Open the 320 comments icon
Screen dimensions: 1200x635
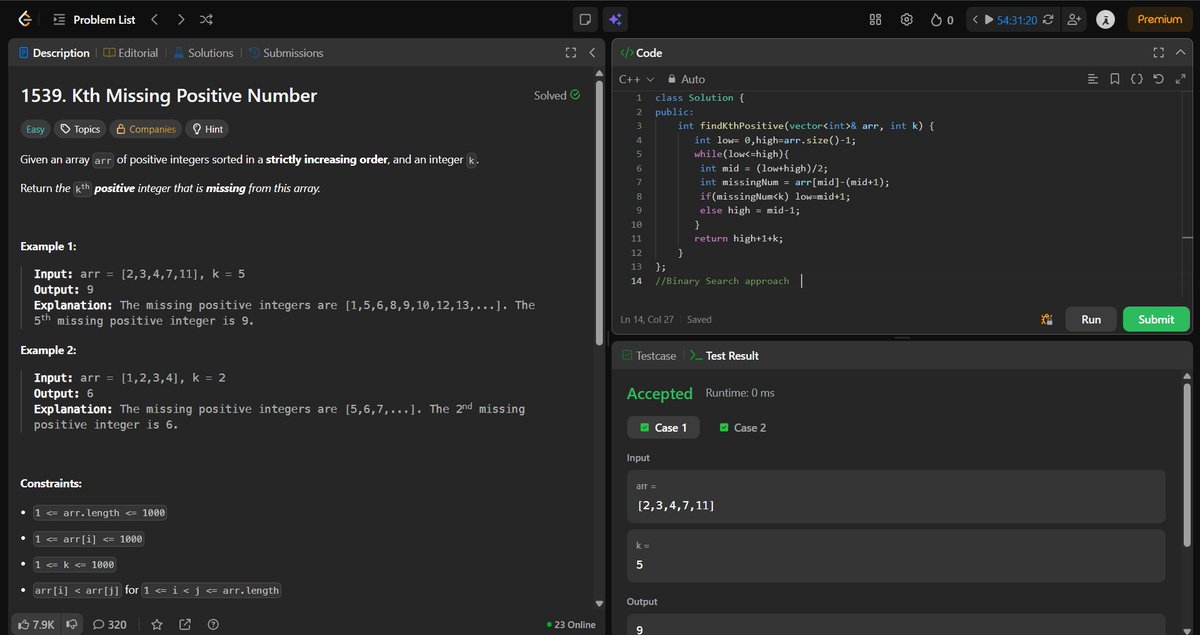point(110,624)
